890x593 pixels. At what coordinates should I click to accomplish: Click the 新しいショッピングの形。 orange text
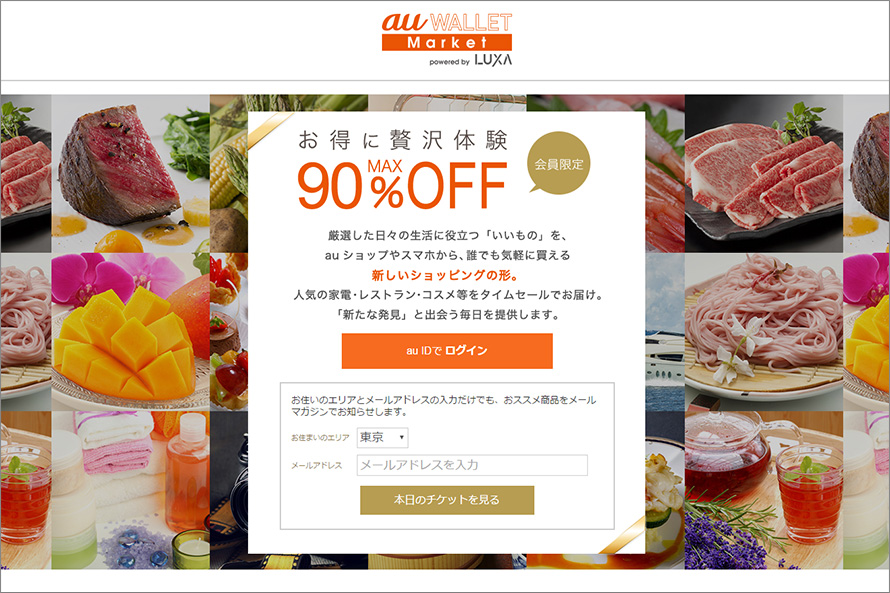pos(444,275)
